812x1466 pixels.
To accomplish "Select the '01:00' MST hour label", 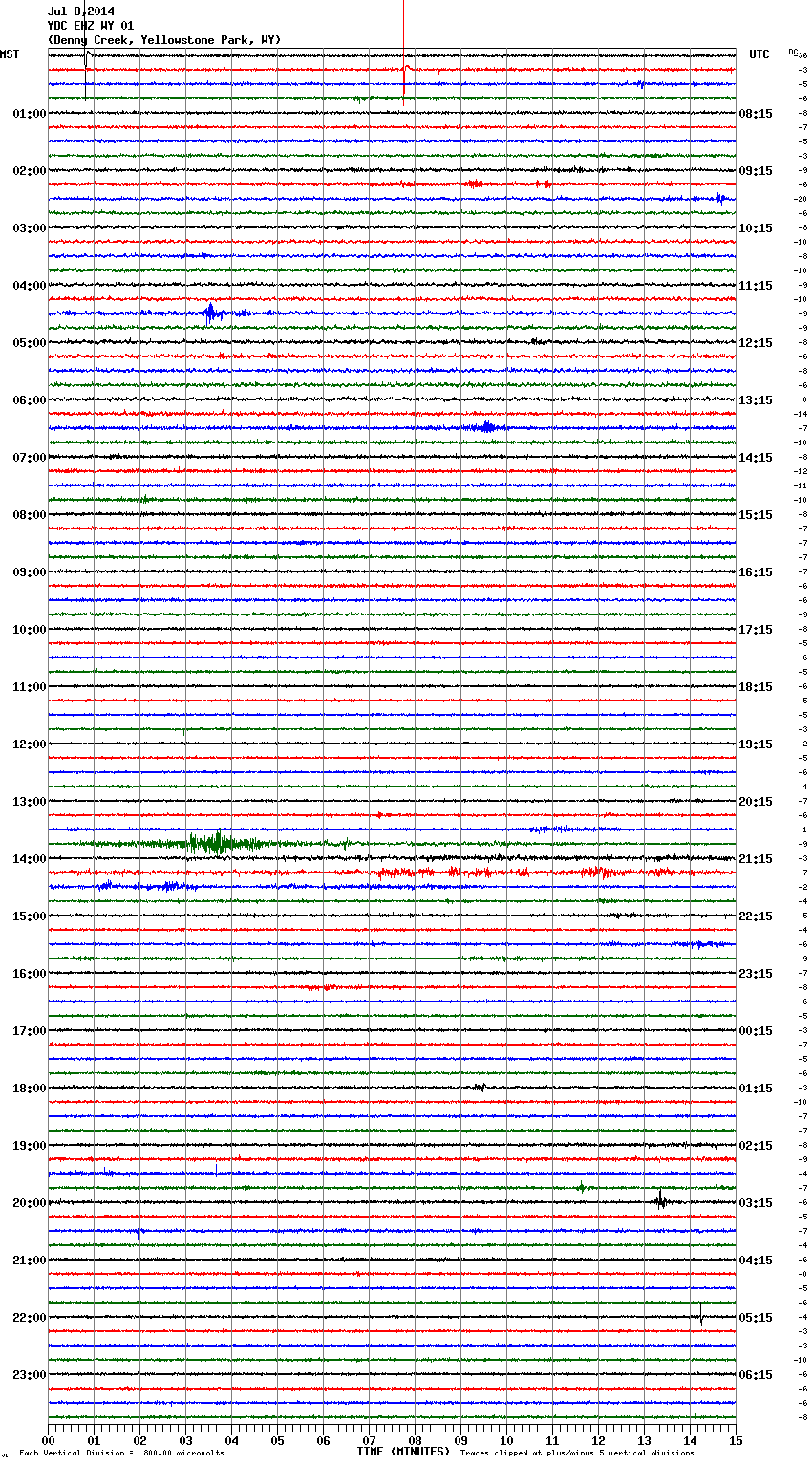I will pyautogui.click(x=30, y=114).
